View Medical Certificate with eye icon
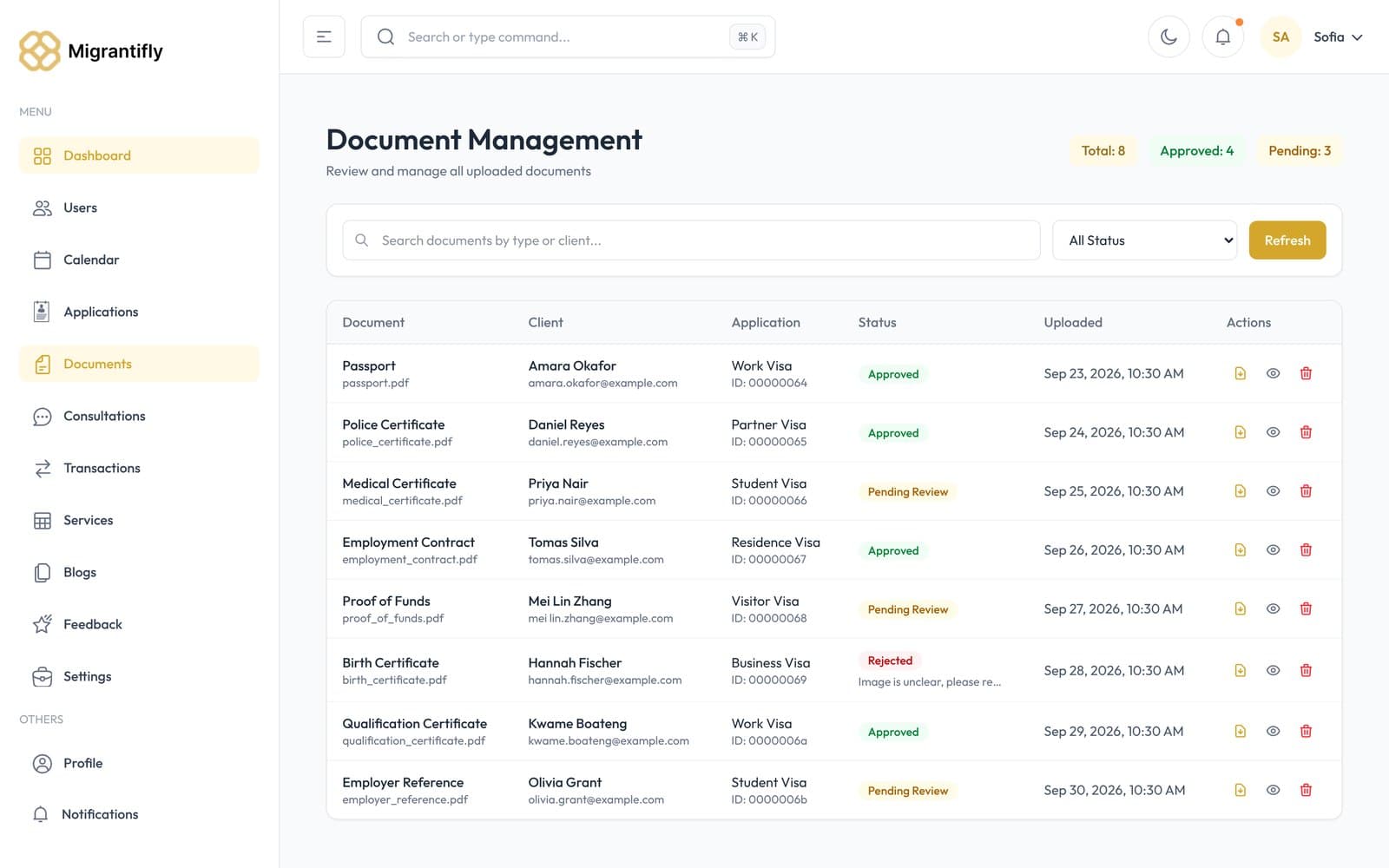 (x=1273, y=491)
